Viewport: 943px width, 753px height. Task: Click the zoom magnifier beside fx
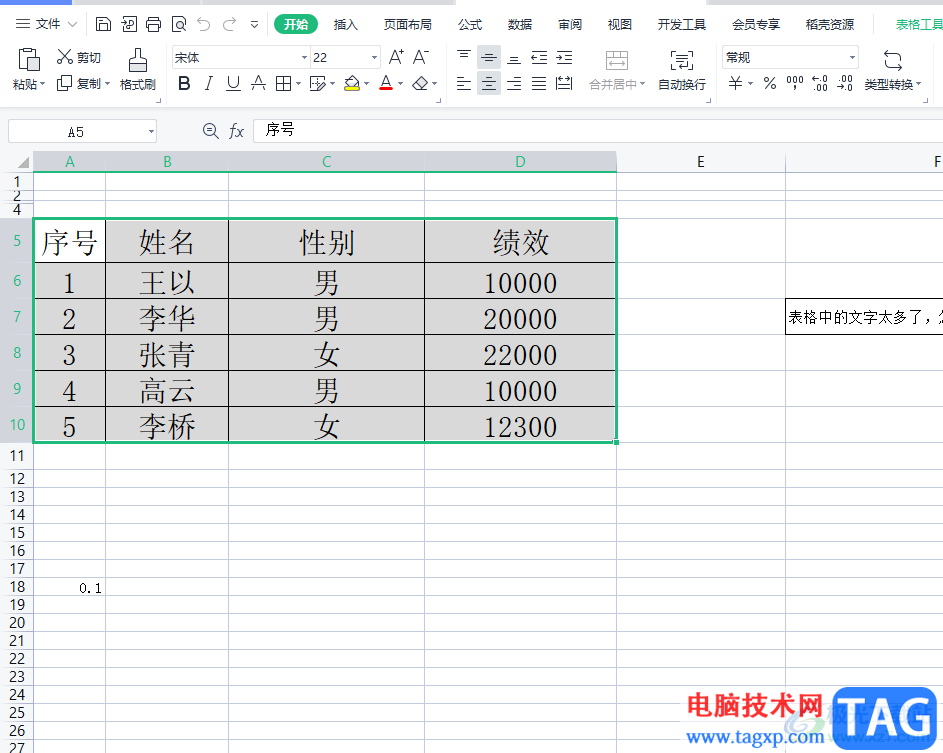pyautogui.click(x=210, y=131)
